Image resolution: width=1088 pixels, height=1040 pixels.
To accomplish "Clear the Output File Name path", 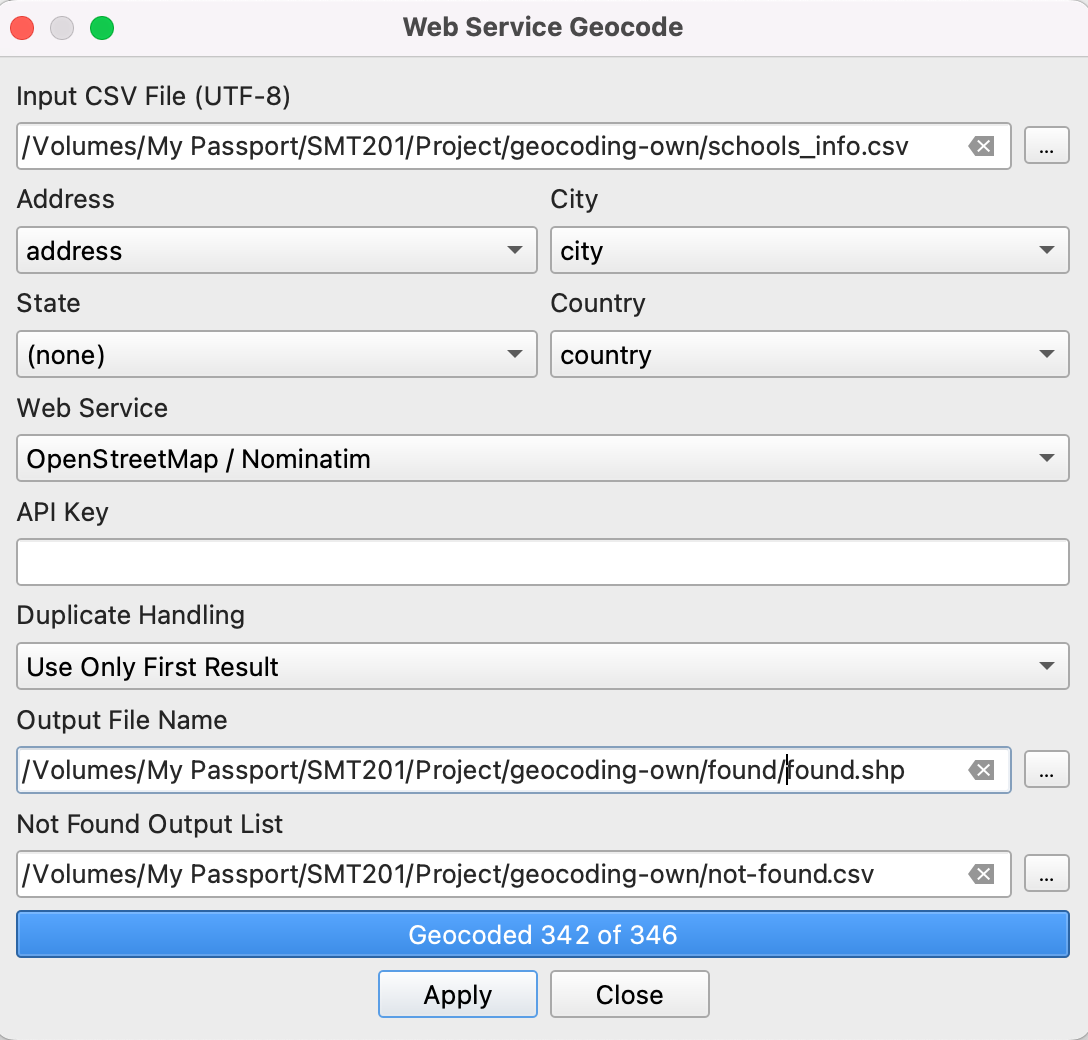I will click(981, 771).
